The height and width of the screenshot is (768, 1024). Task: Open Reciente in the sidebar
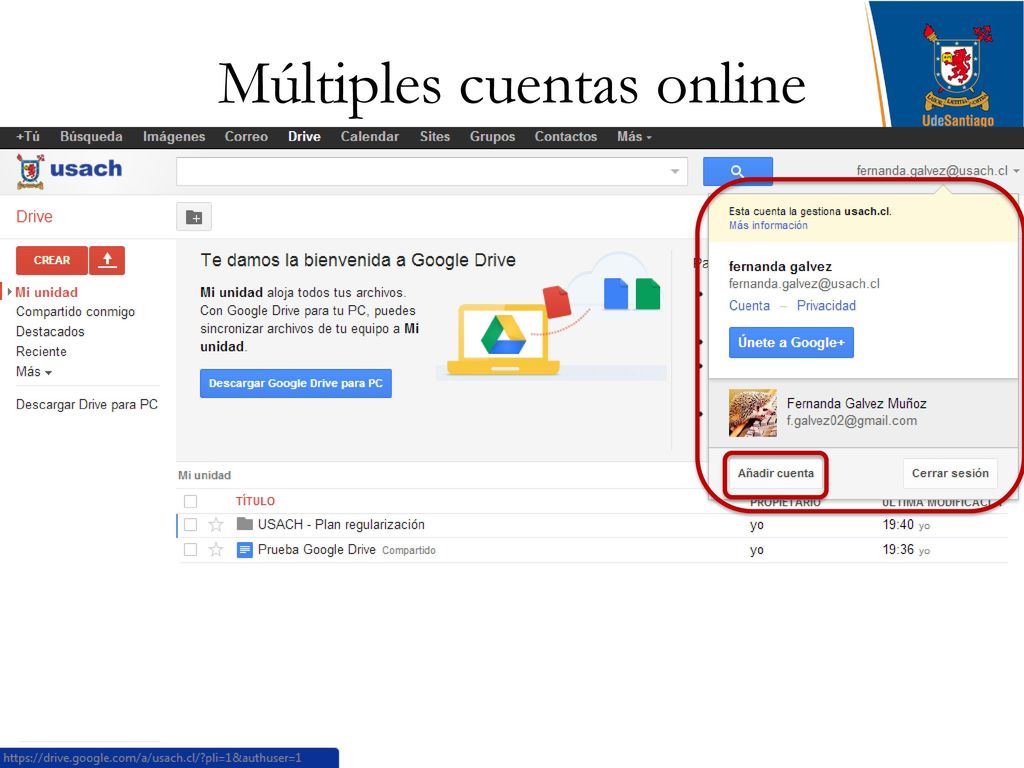[x=41, y=351]
